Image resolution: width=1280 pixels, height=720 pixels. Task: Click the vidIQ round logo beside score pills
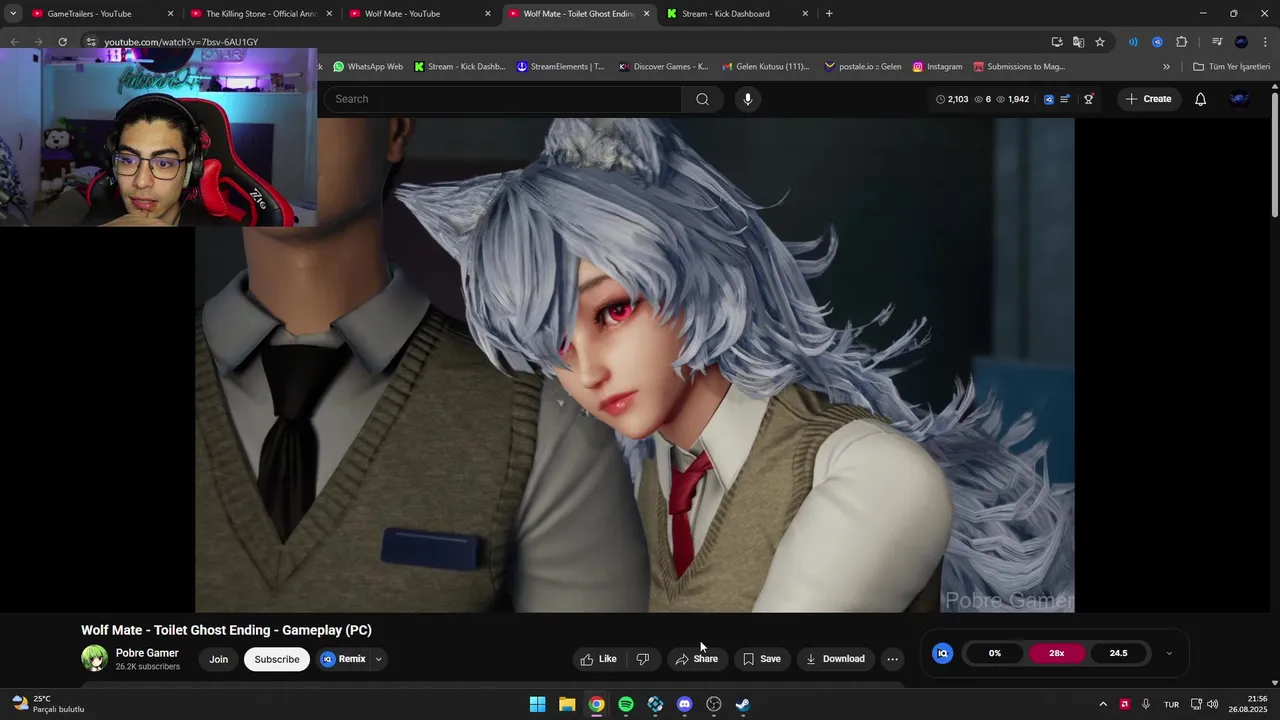[x=942, y=653]
